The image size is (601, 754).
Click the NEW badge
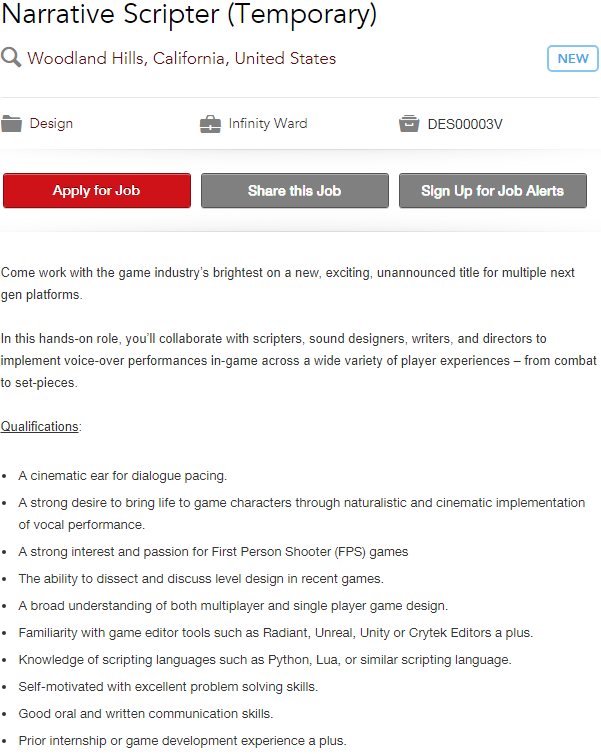(572, 58)
